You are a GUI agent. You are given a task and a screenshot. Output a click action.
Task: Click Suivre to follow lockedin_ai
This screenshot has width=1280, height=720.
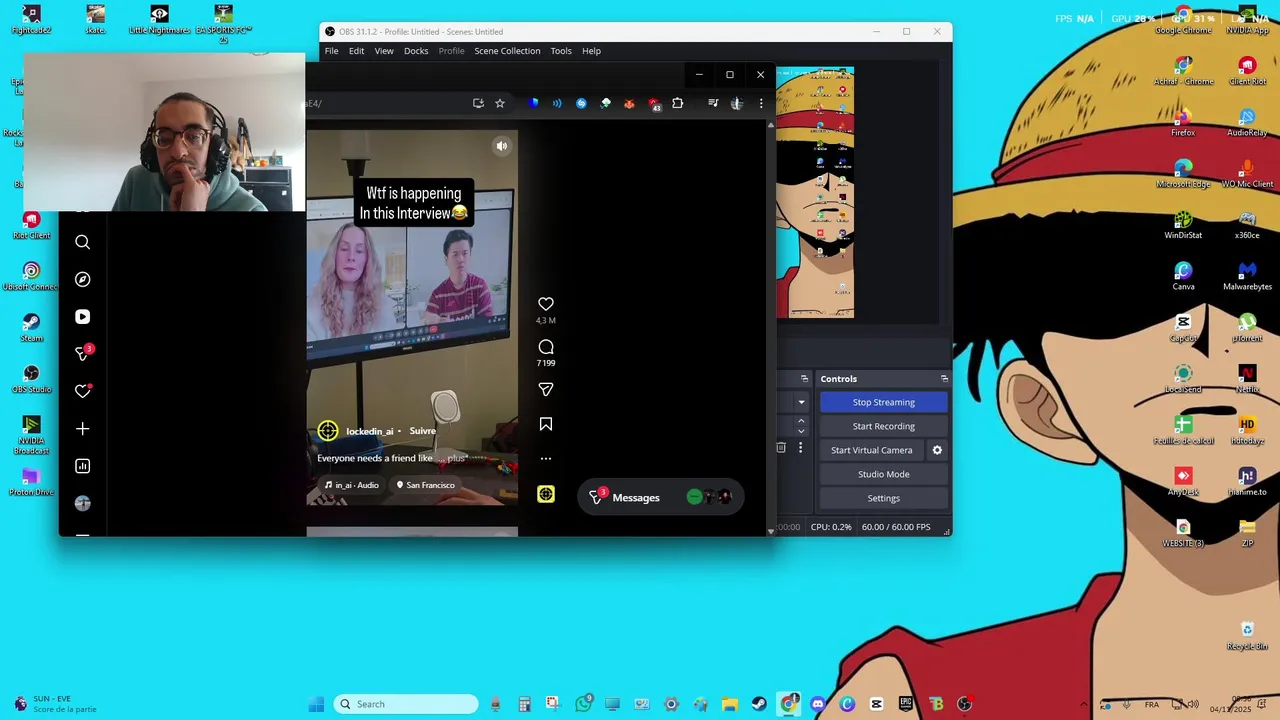pos(422,431)
